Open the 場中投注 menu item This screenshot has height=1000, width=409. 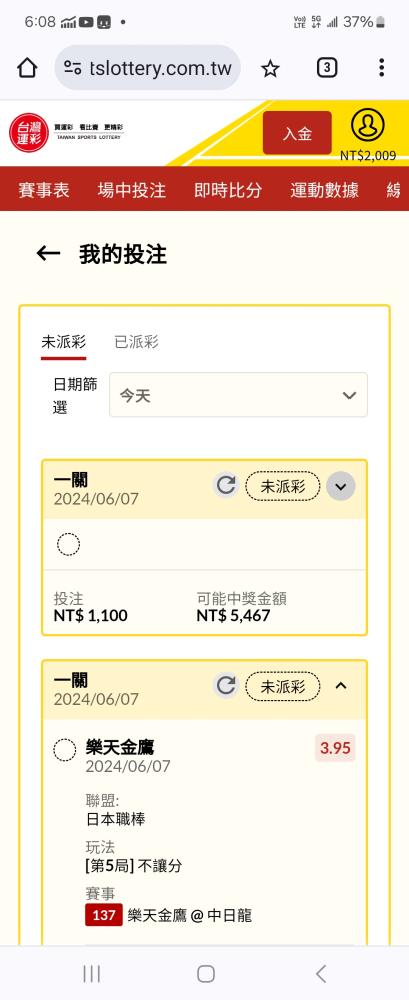pyautogui.click(x=131, y=189)
